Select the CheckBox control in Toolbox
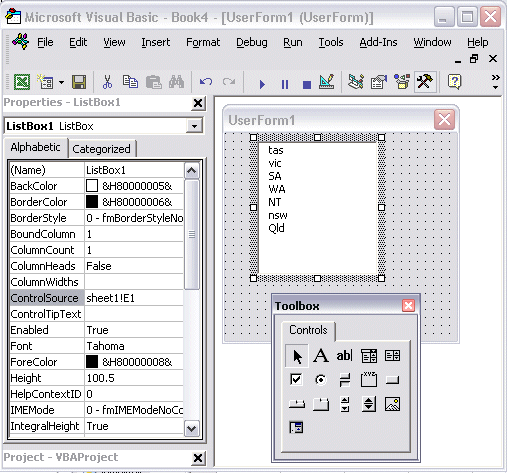The height and width of the screenshot is (473, 507). point(296,379)
